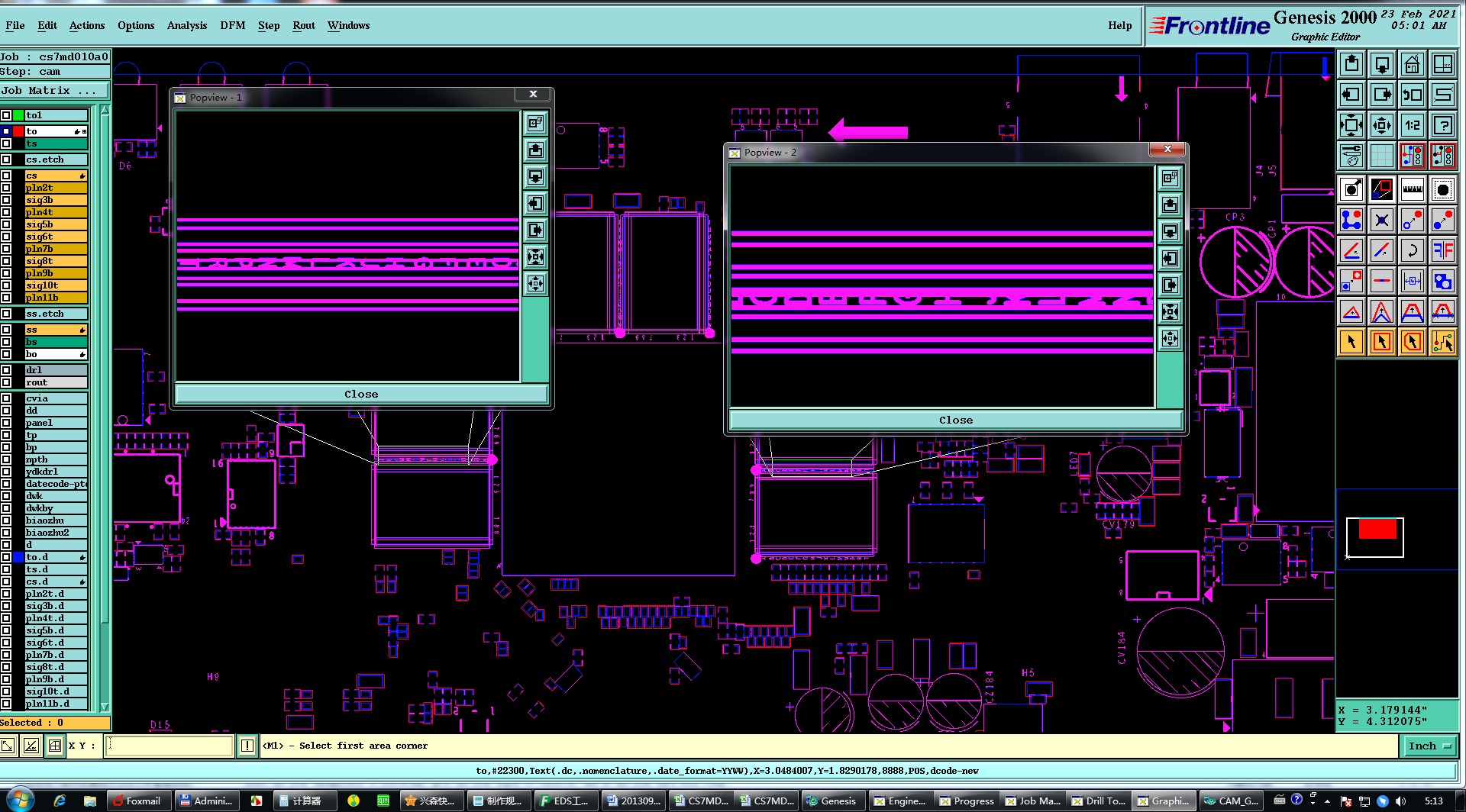Click the pan right icon in main toolbar
The height and width of the screenshot is (812, 1466).
coord(1382,95)
